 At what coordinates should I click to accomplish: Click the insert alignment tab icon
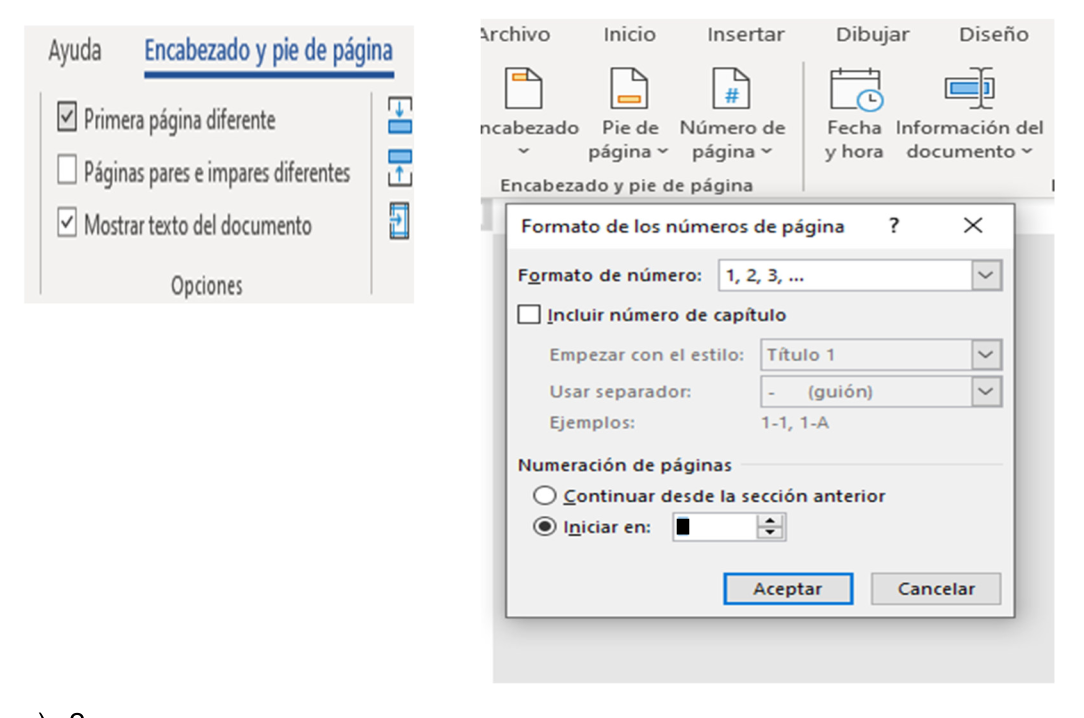[399, 221]
